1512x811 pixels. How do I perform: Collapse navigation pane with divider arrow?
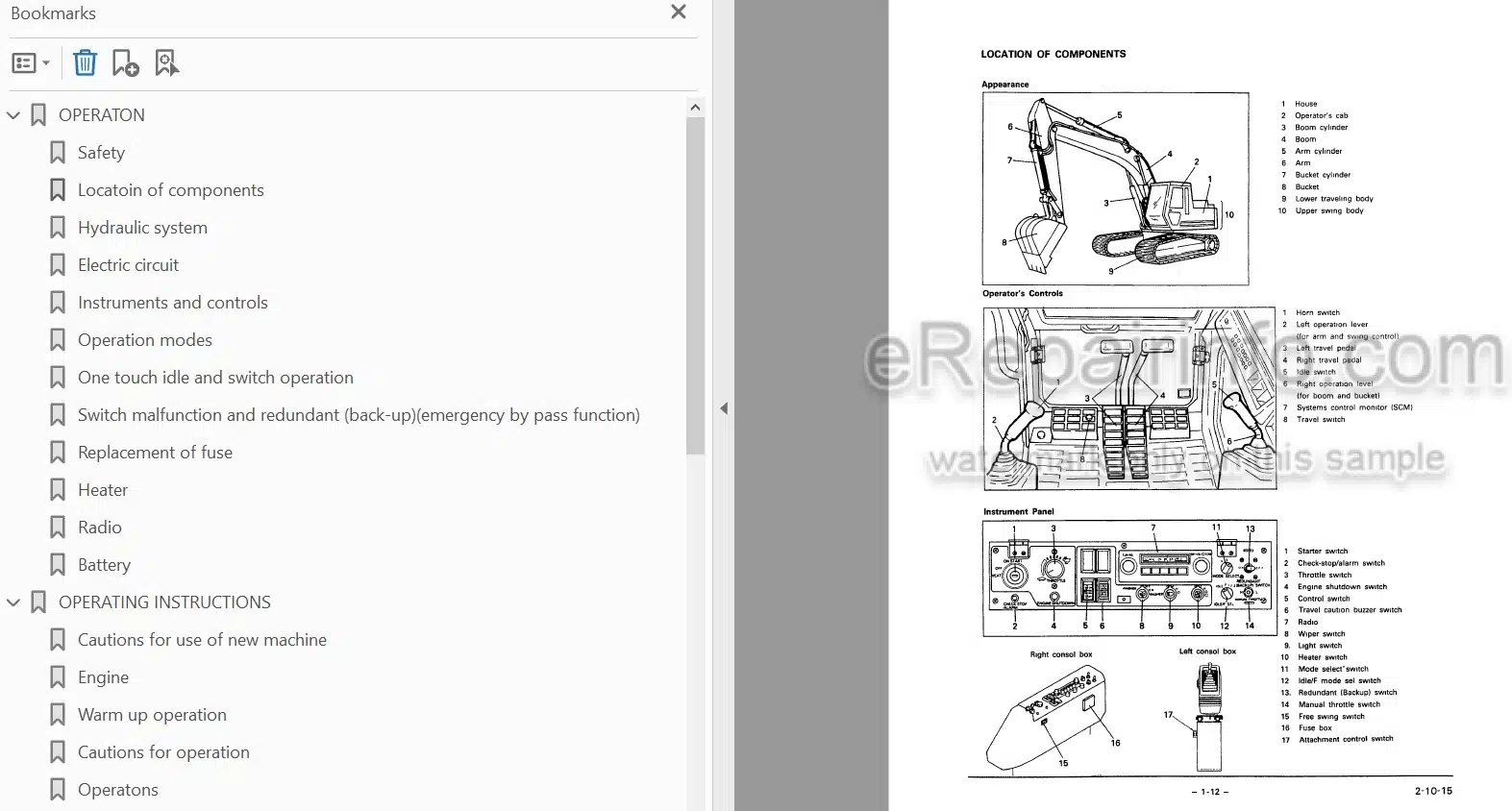[x=724, y=408]
